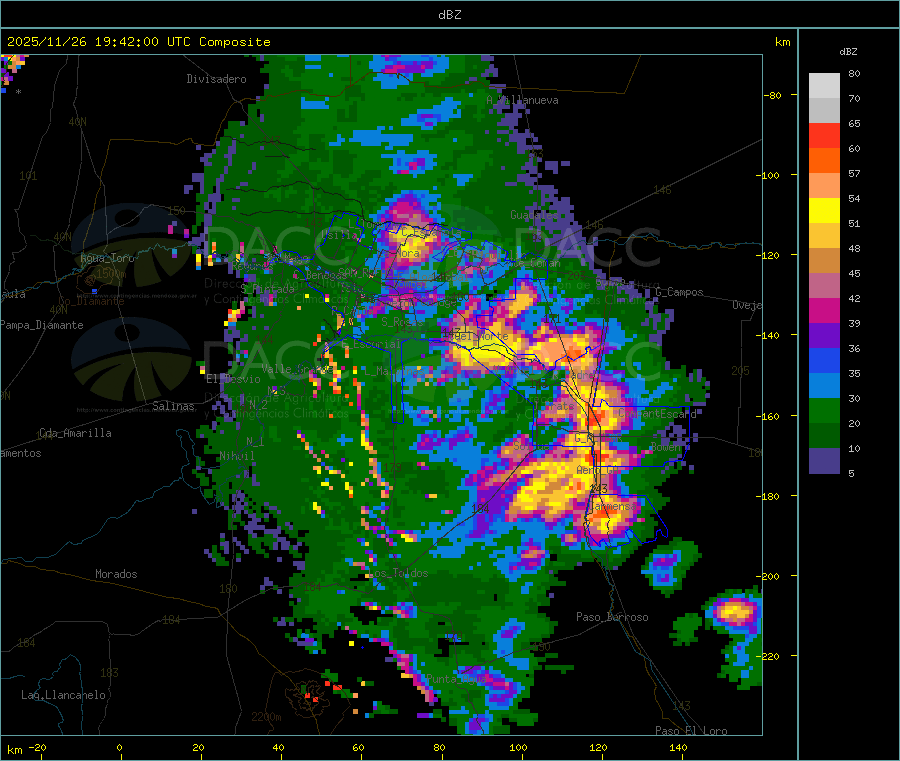Click the 'El_Desvio' map label
Viewport: 900px width, 761px height.
pos(233,379)
